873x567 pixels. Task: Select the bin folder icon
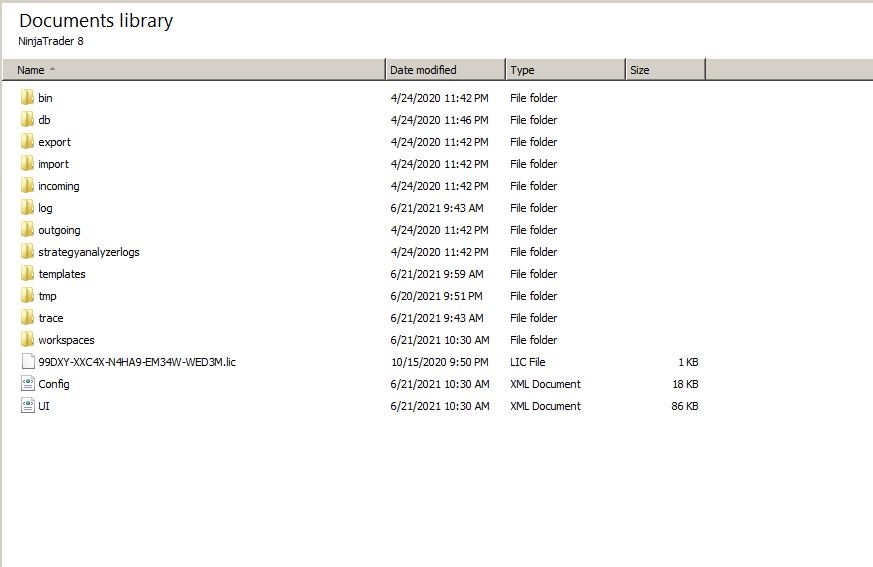coord(27,97)
